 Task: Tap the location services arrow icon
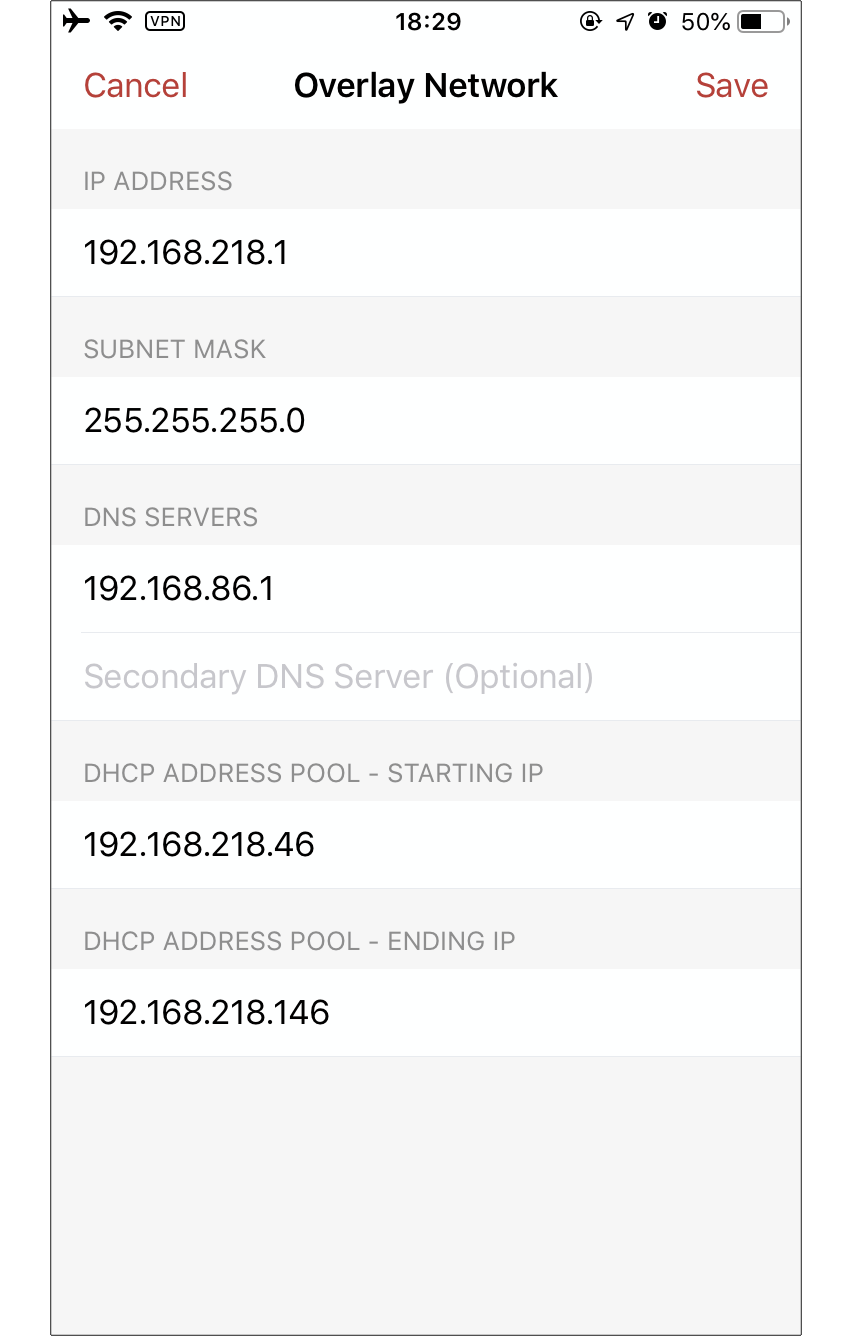click(625, 21)
